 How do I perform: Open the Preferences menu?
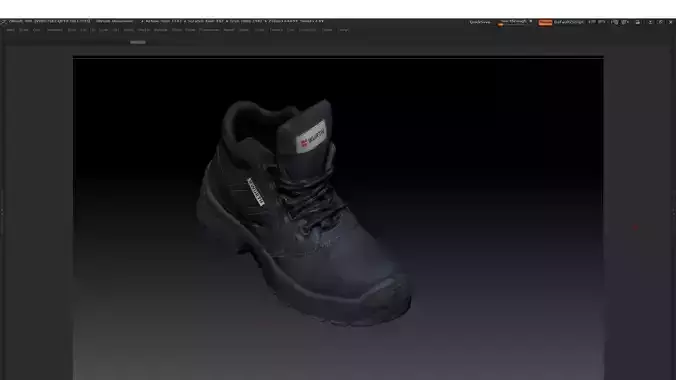tap(209, 30)
